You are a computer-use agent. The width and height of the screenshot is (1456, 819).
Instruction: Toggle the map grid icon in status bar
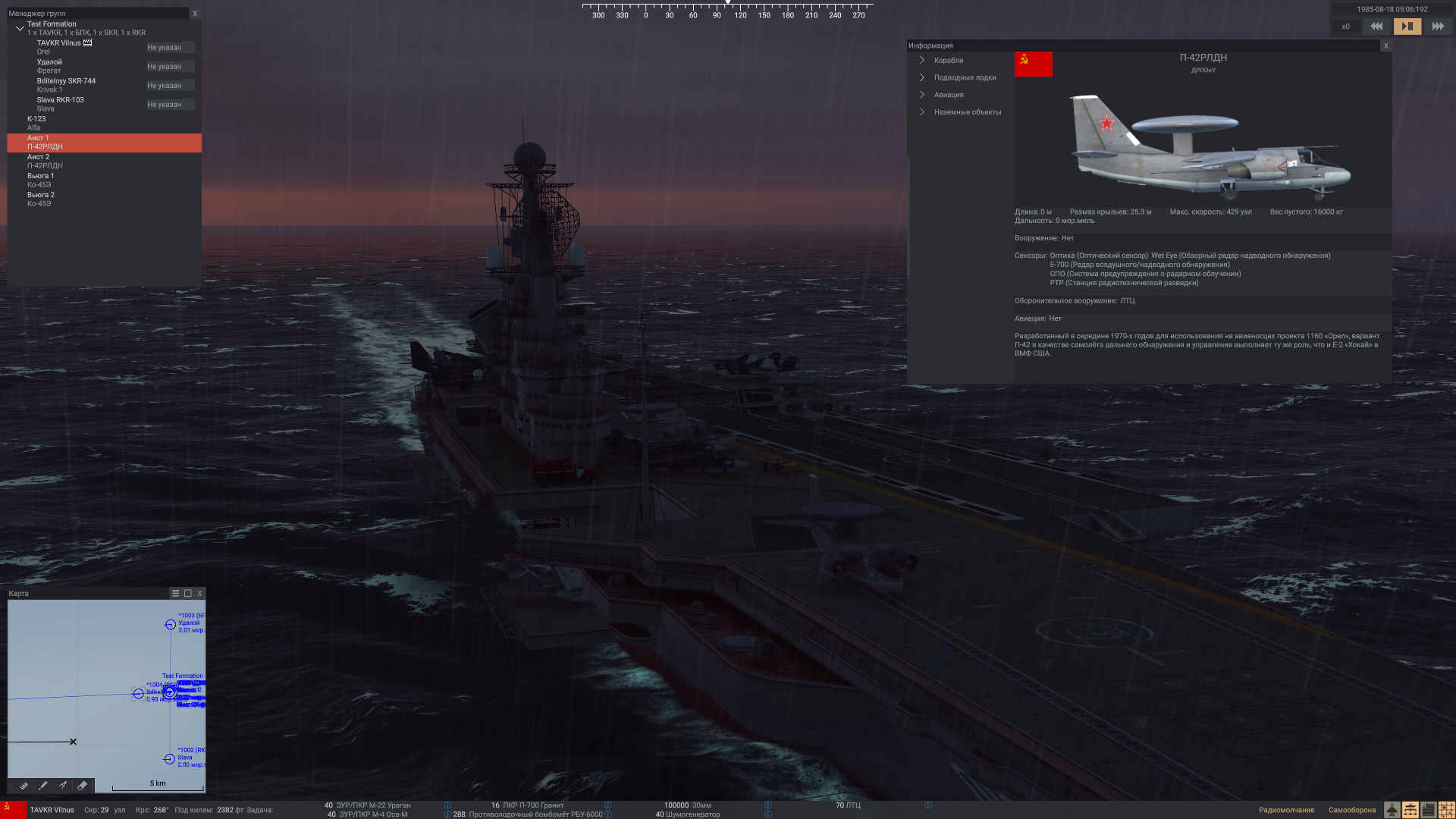click(x=1447, y=810)
